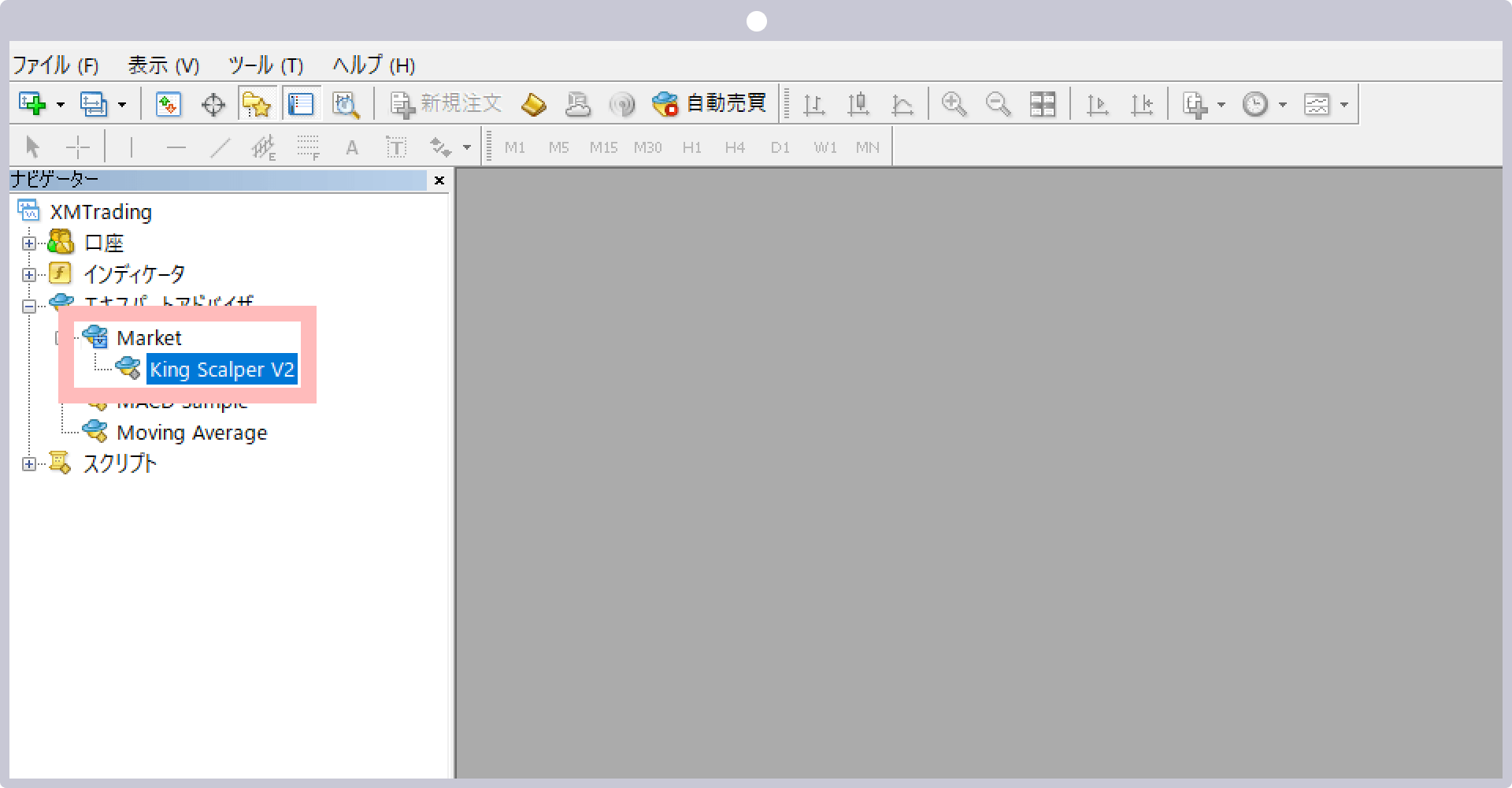Select the vertical line drawing tool
1512x788 pixels.
click(x=131, y=147)
